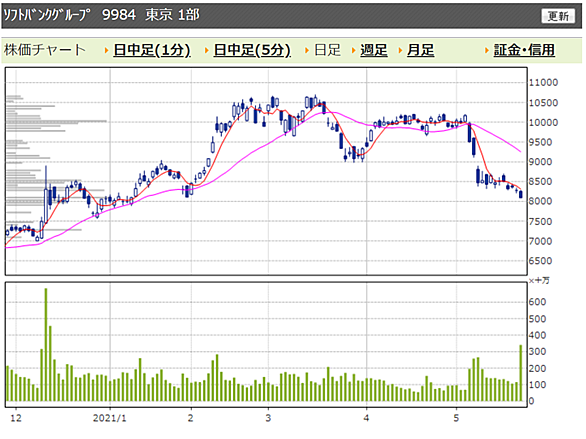Click the tallest volume bar in December
Image resolution: width=586 pixels, height=439 pixels.
(x=46, y=345)
